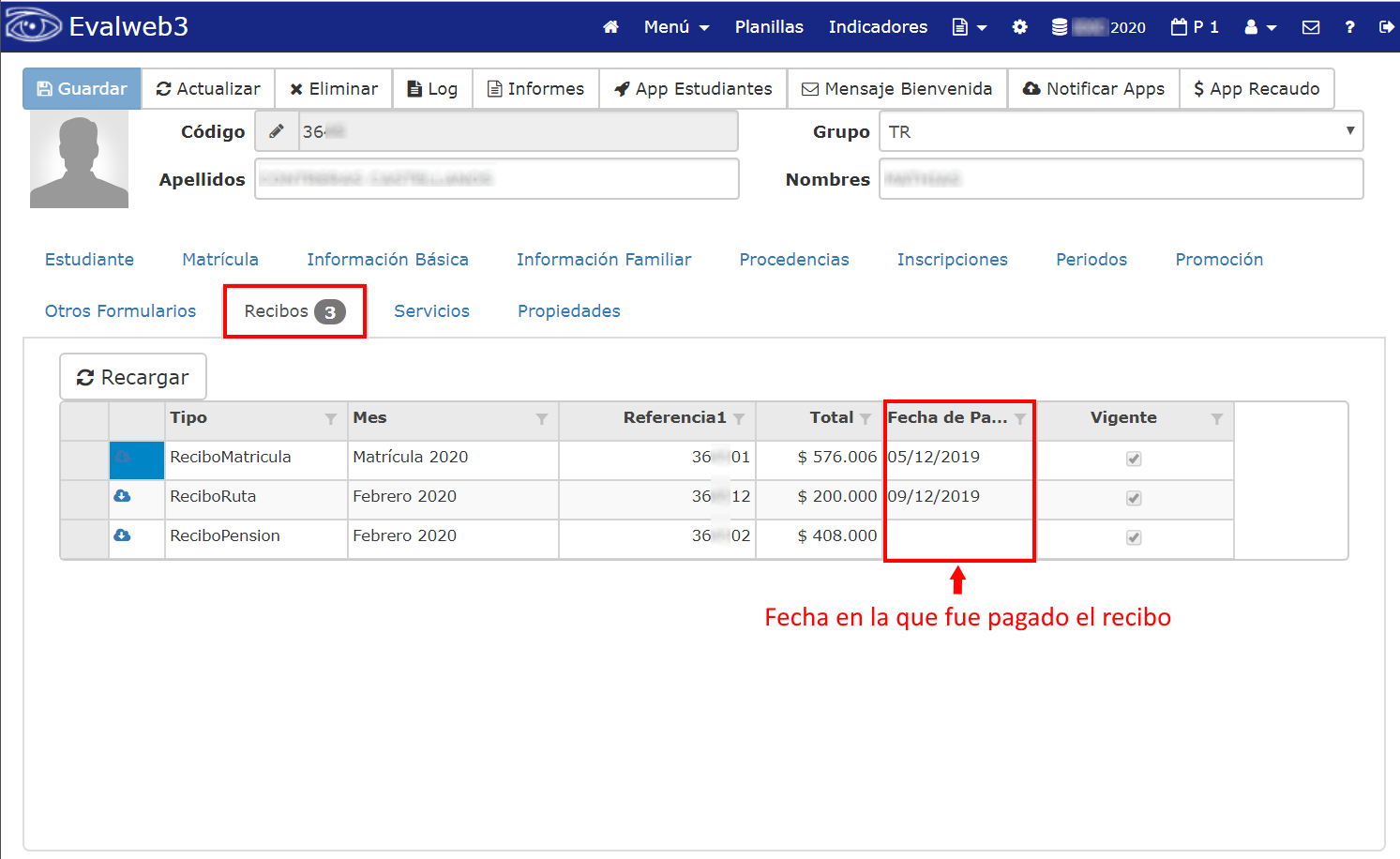Click Notificar Apps button
This screenshot has height=859, width=1400.
point(1093,89)
